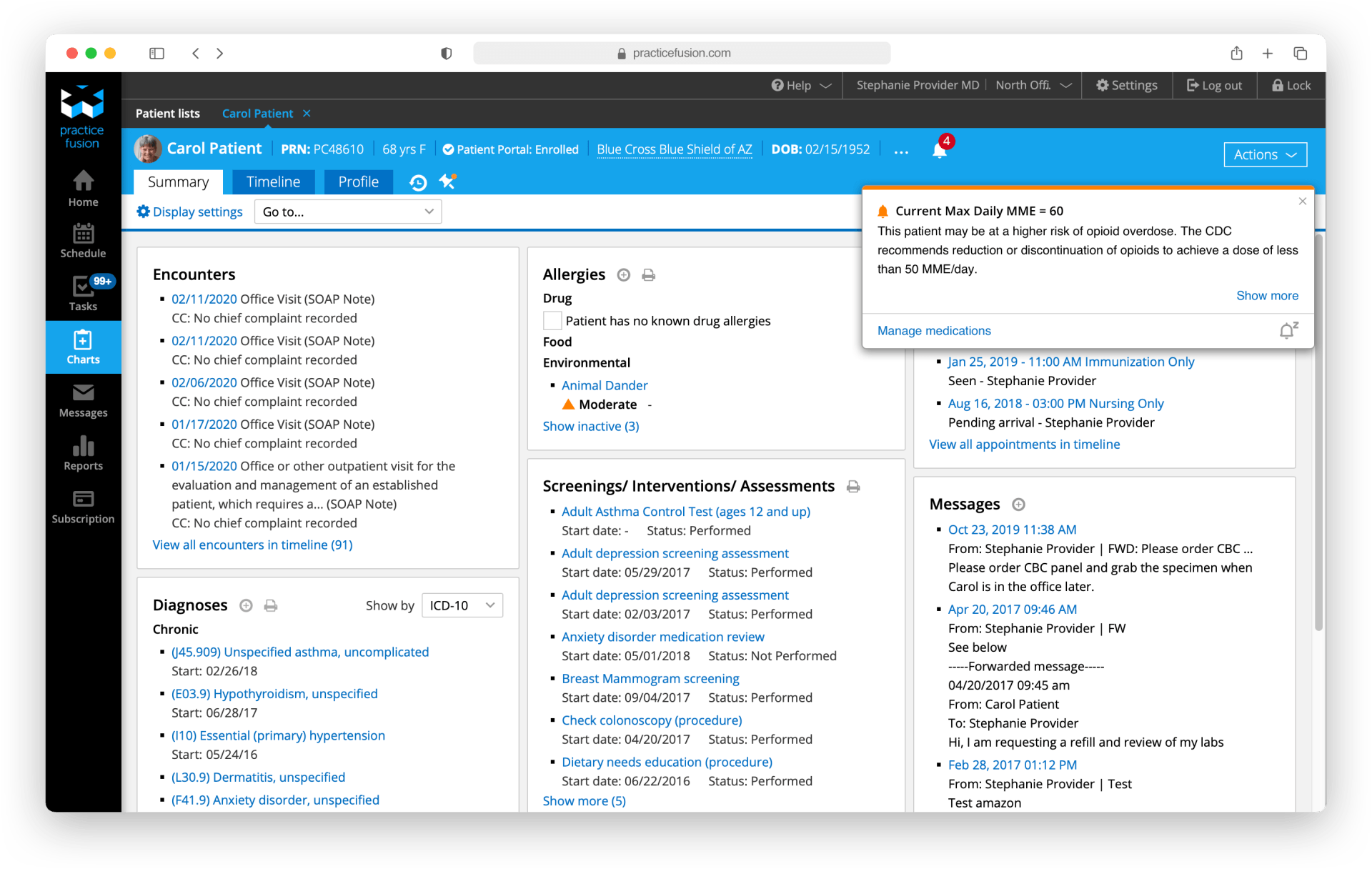Dismiss the MME alert popup
Screen dimensions: 1372x869
click(1302, 202)
